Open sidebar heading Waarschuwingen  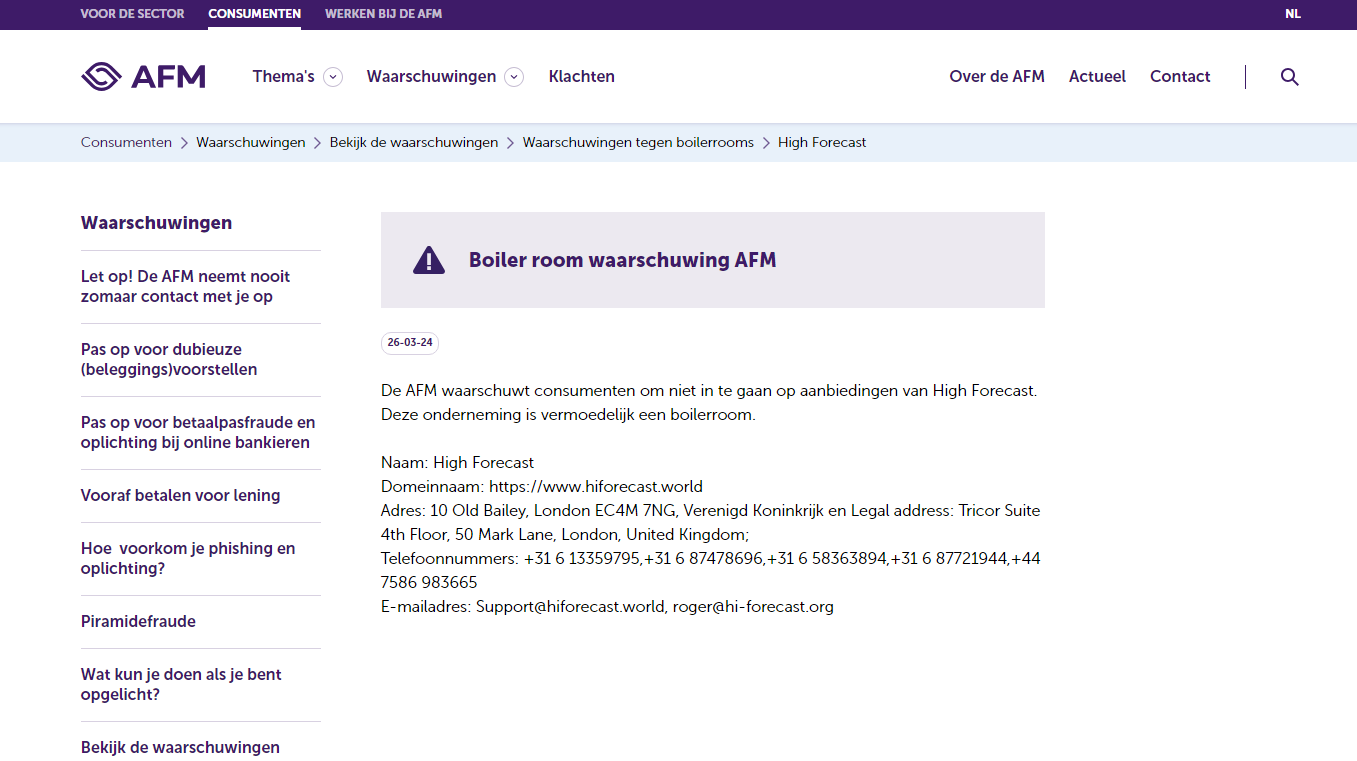tap(156, 223)
